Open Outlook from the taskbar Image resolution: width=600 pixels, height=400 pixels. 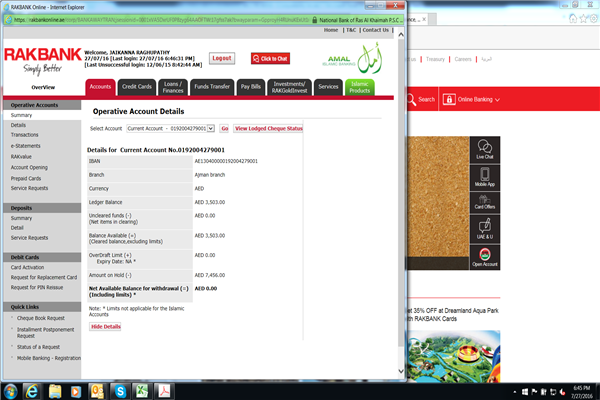click(x=97, y=392)
